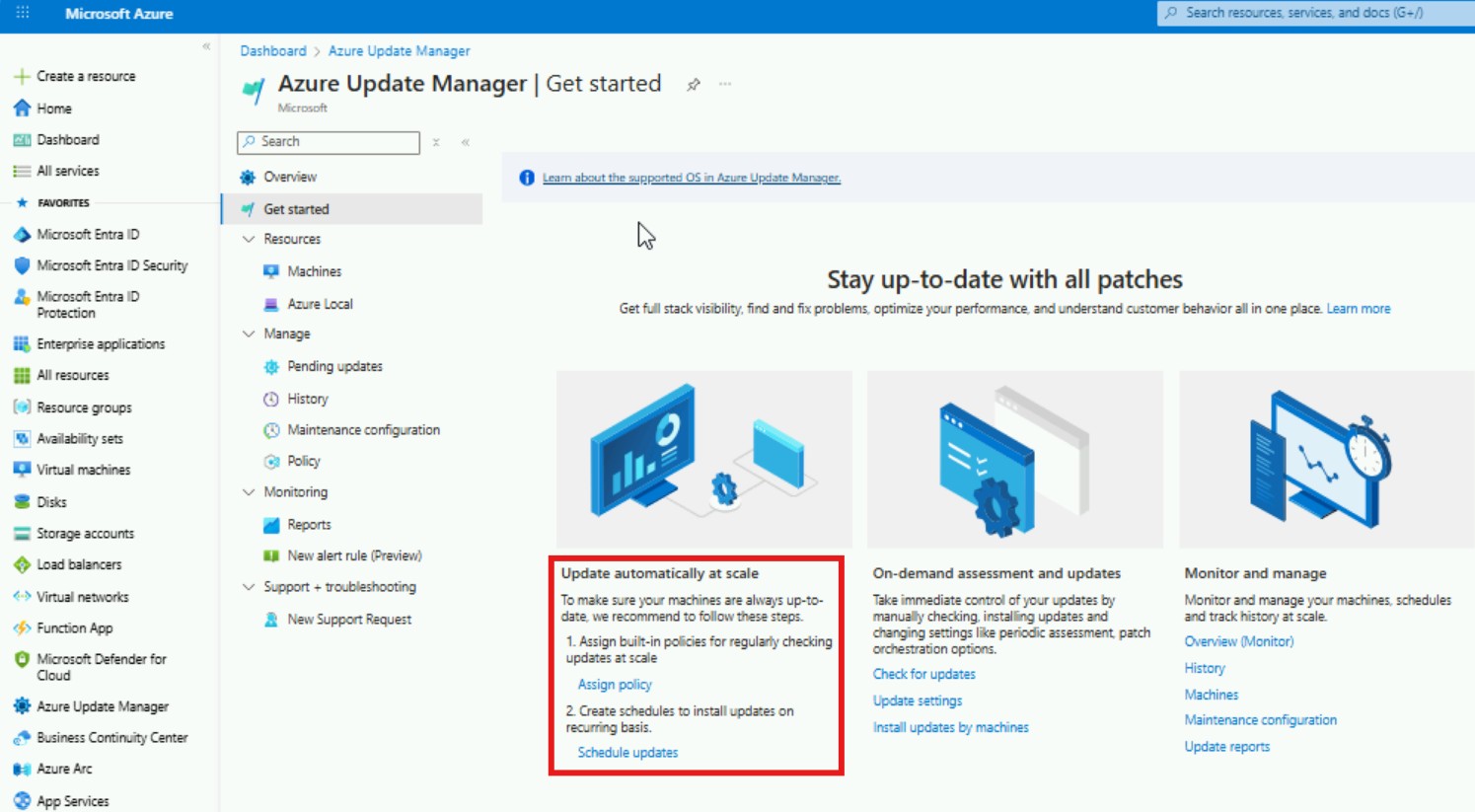The height and width of the screenshot is (812, 1475).
Task: Click the Azure waffle menu icon
Action: (22, 14)
